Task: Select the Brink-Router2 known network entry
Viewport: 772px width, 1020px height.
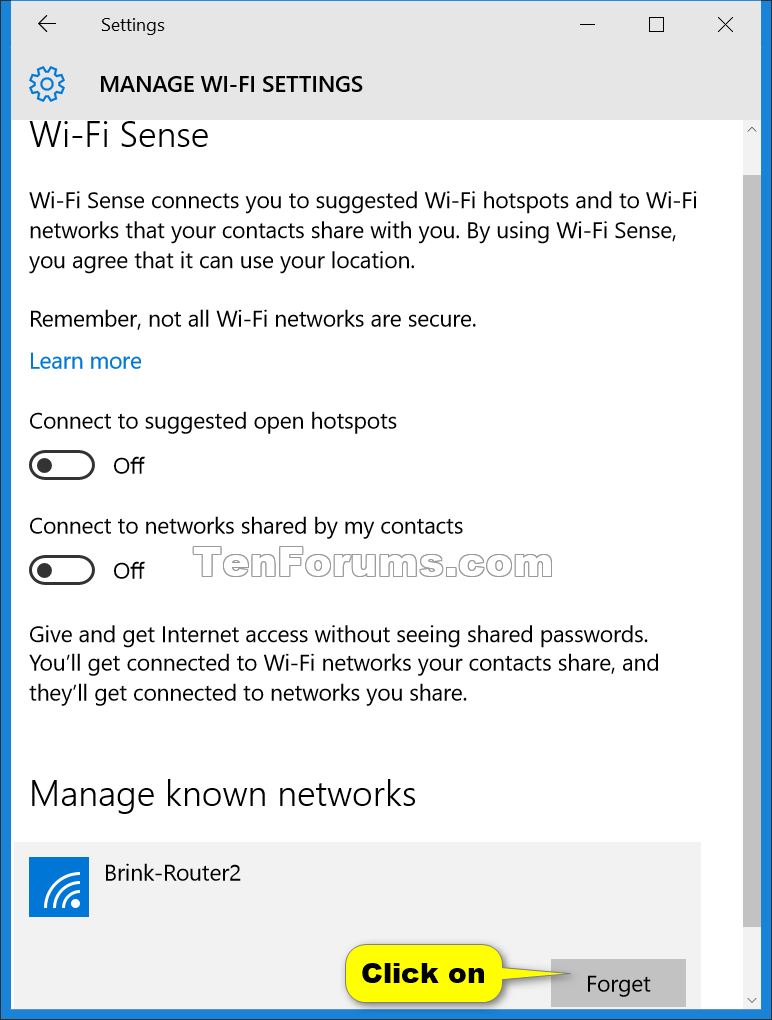Action: click(x=300, y=873)
